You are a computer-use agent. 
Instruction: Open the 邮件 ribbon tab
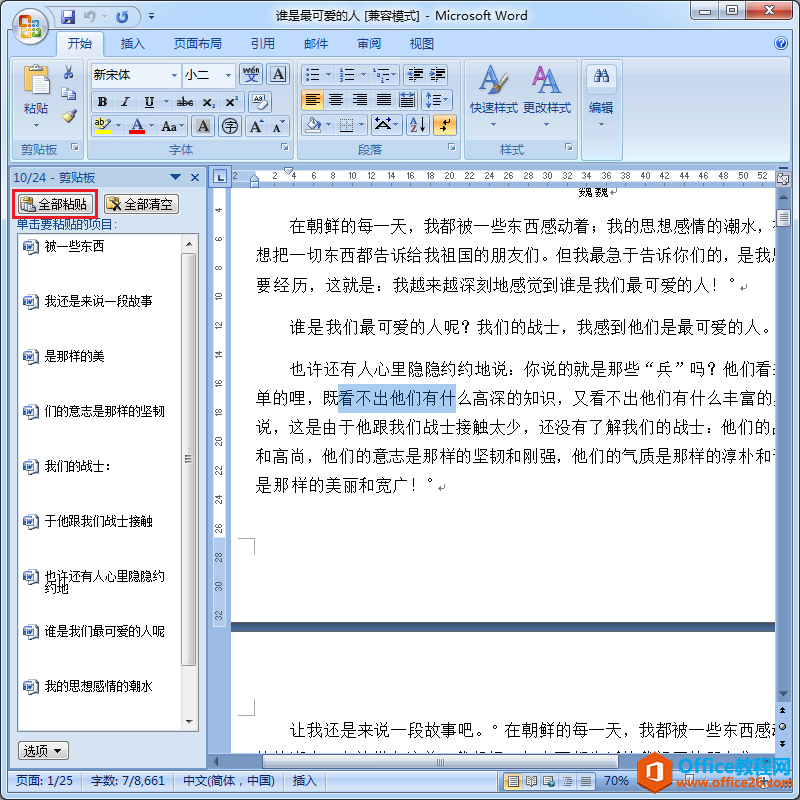coord(316,44)
